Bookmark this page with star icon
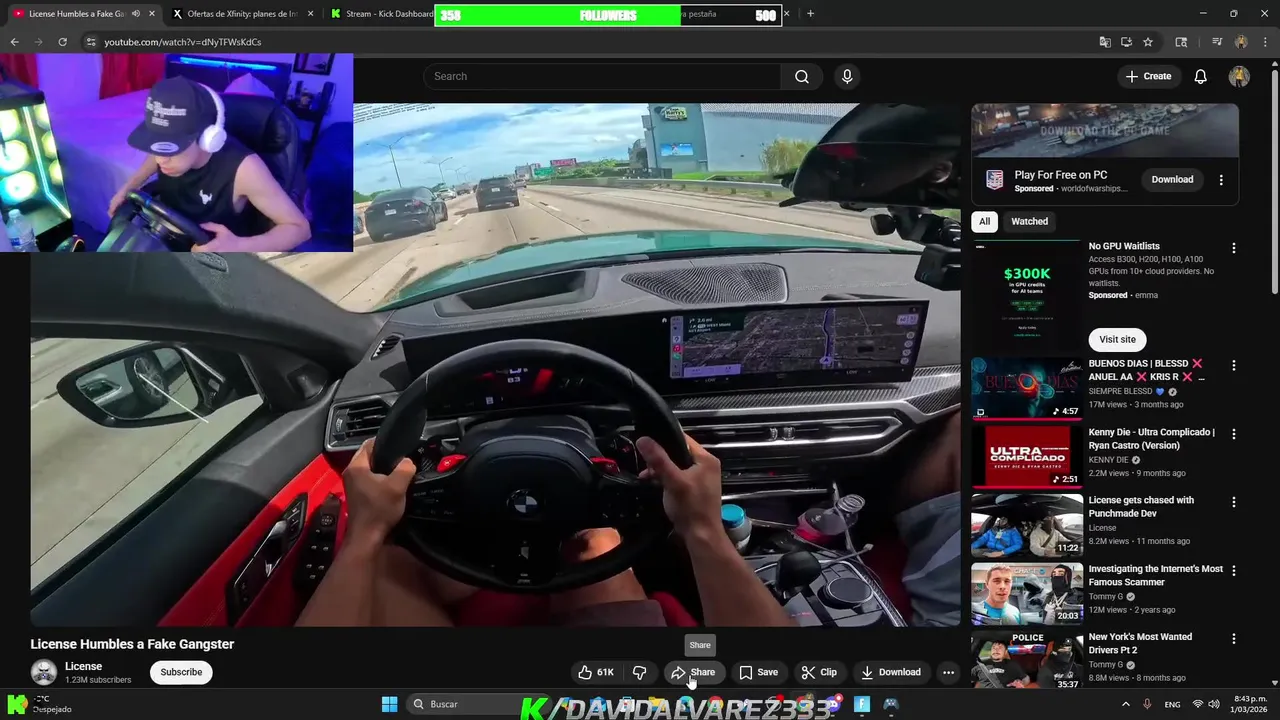Screen dimensions: 1280x720 (1148, 42)
